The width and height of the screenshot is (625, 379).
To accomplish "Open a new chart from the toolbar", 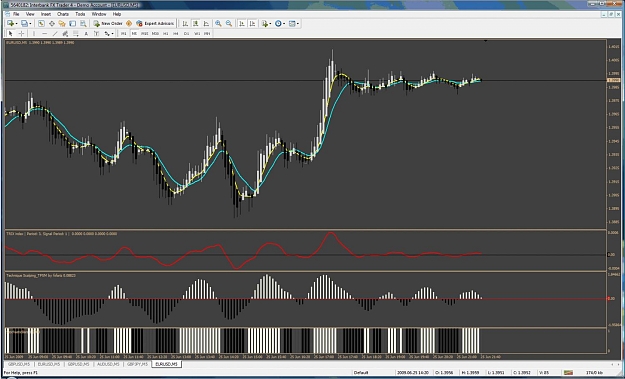I will pyautogui.click(x=10, y=24).
